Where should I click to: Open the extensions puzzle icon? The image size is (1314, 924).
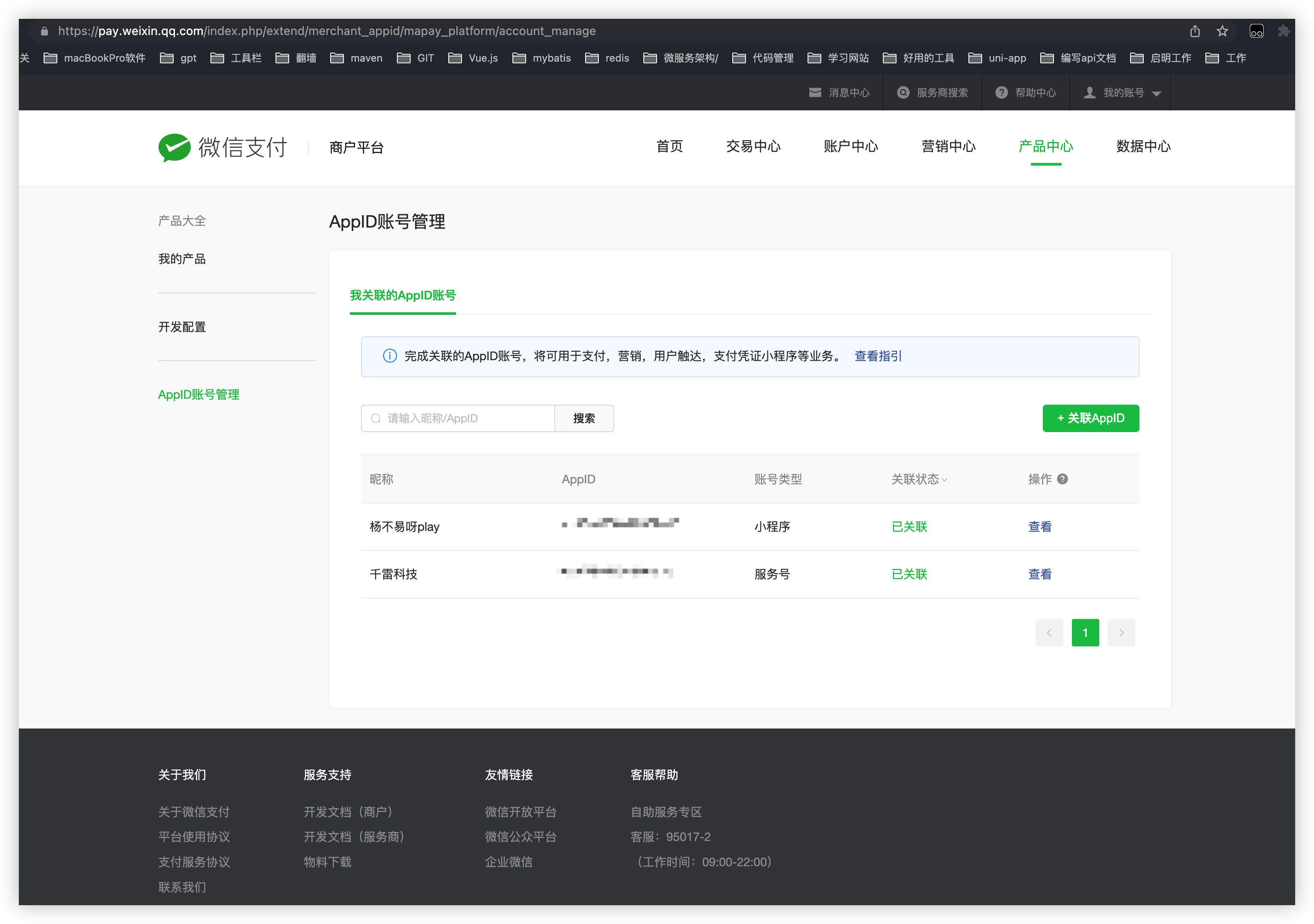[1283, 31]
